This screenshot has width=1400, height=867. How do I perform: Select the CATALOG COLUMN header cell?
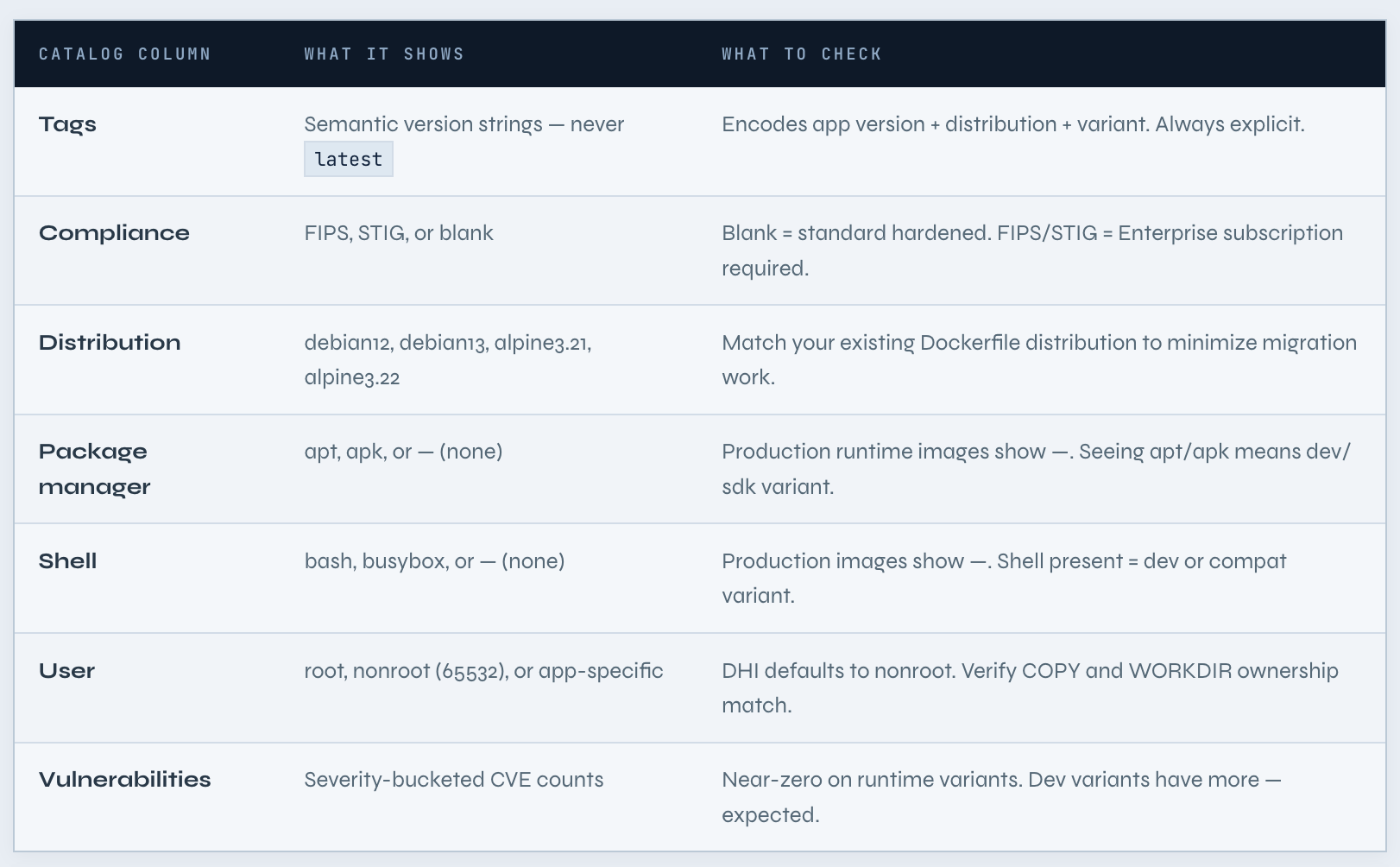[x=124, y=54]
